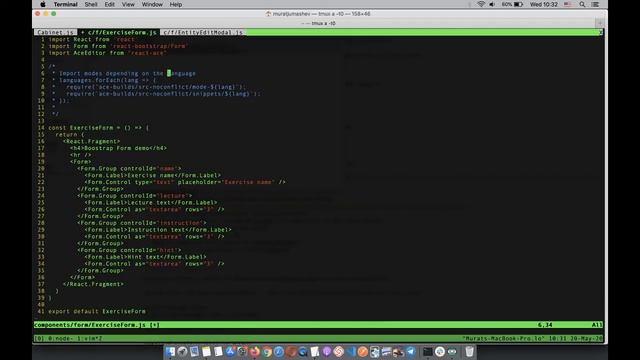
Task: Close the vim tab with the X
Action: [x=600, y=32]
